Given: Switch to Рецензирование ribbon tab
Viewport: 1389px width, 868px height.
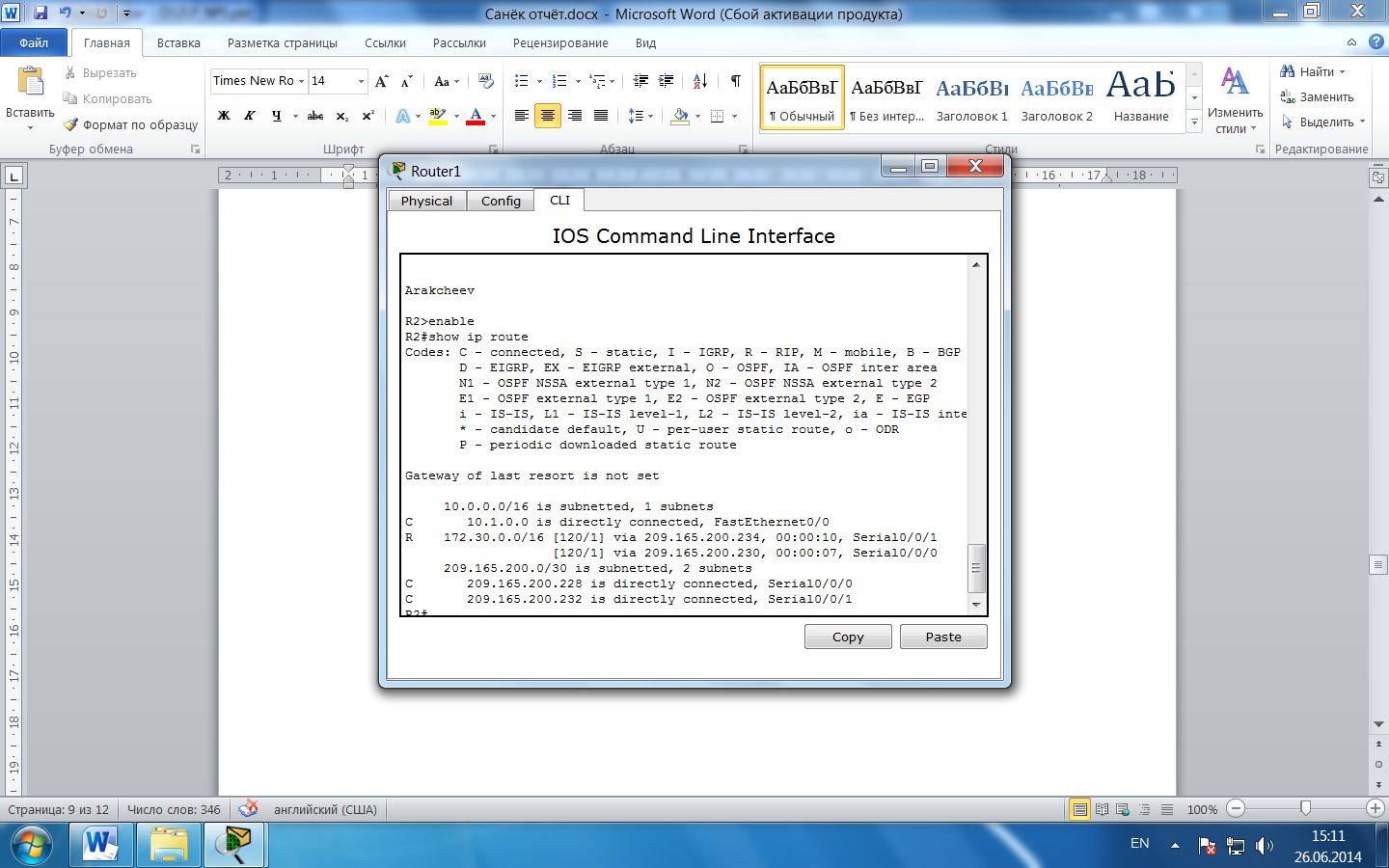Looking at the screenshot, I should point(560,43).
